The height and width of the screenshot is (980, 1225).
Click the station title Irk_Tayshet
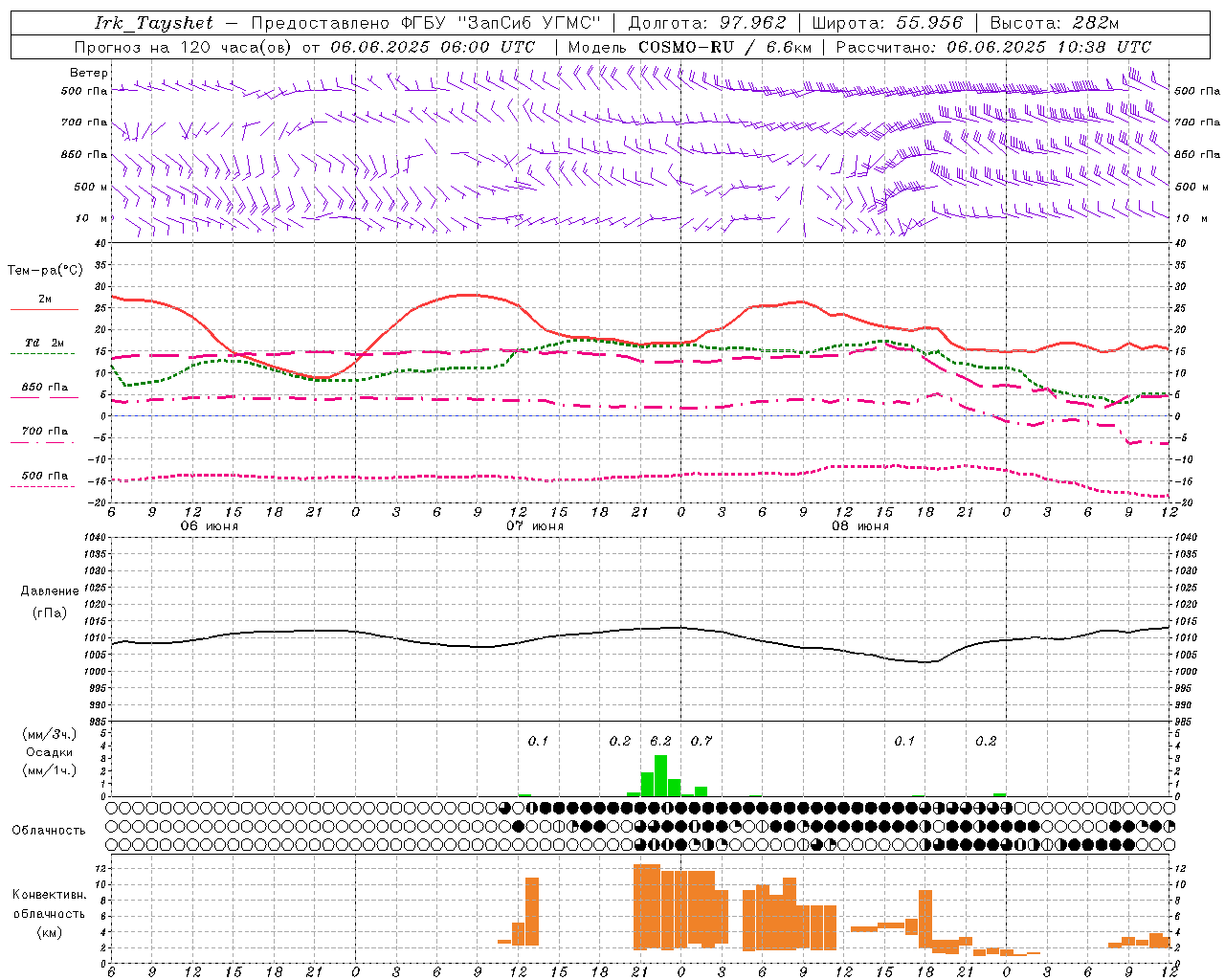pyautogui.click(x=155, y=23)
